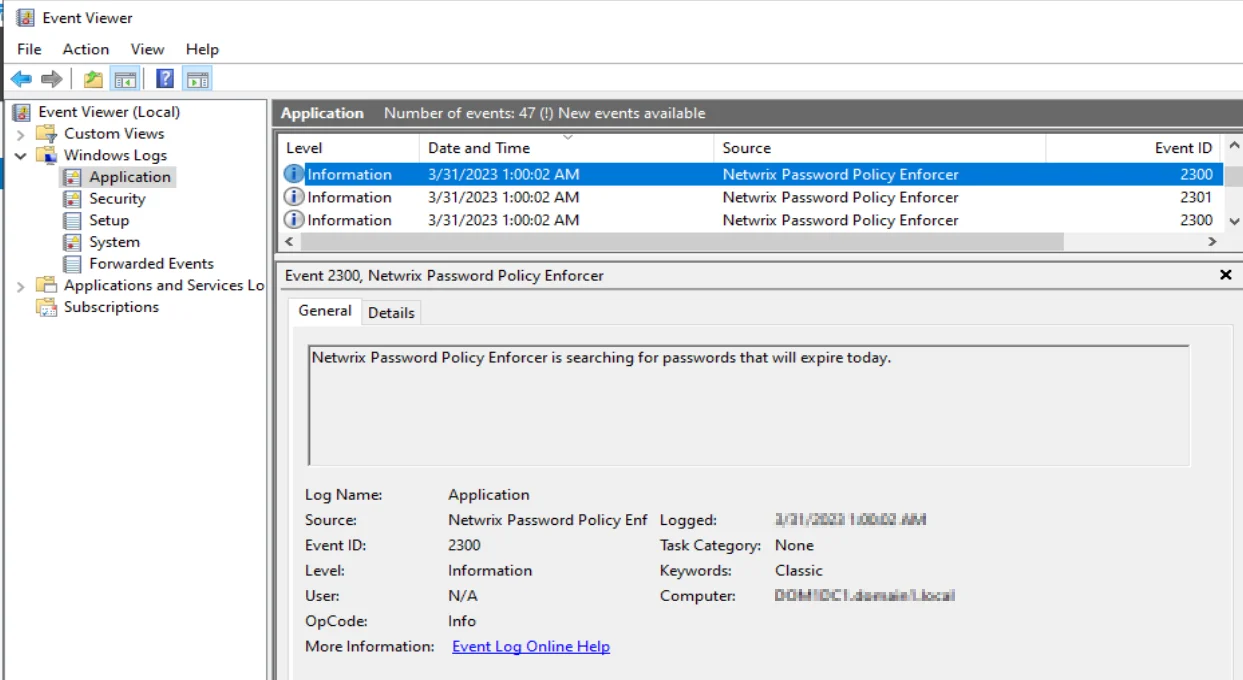The image size is (1243, 680).
Task: Click the Subscriptions icon in tree
Action: [x=47, y=307]
